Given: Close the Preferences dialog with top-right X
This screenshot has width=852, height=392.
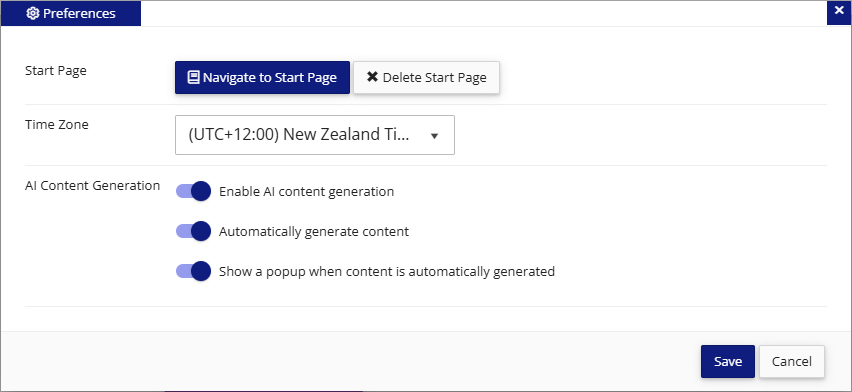Looking at the screenshot, I should coord(838,11).
